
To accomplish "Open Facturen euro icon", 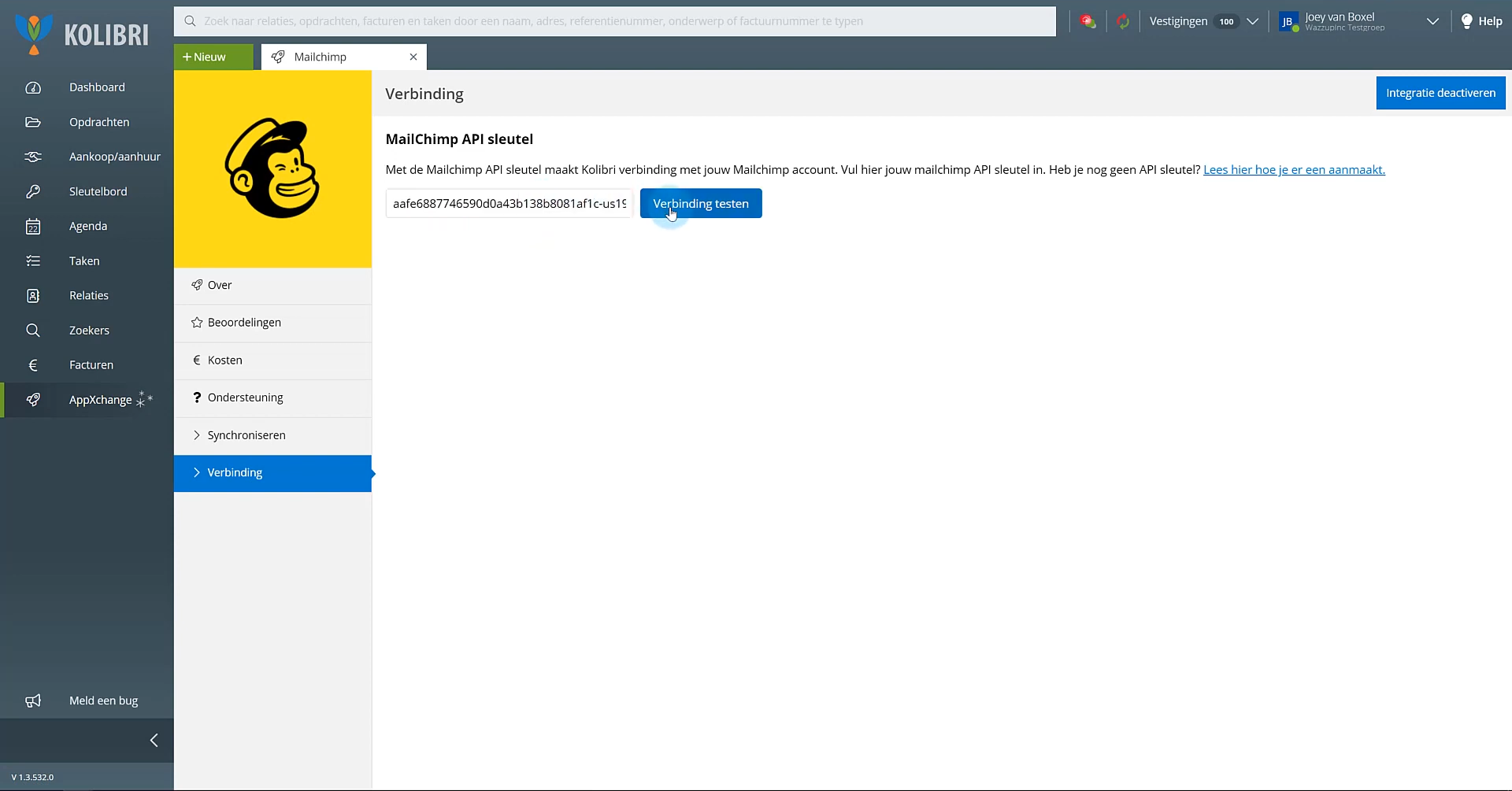I will 33,365.
